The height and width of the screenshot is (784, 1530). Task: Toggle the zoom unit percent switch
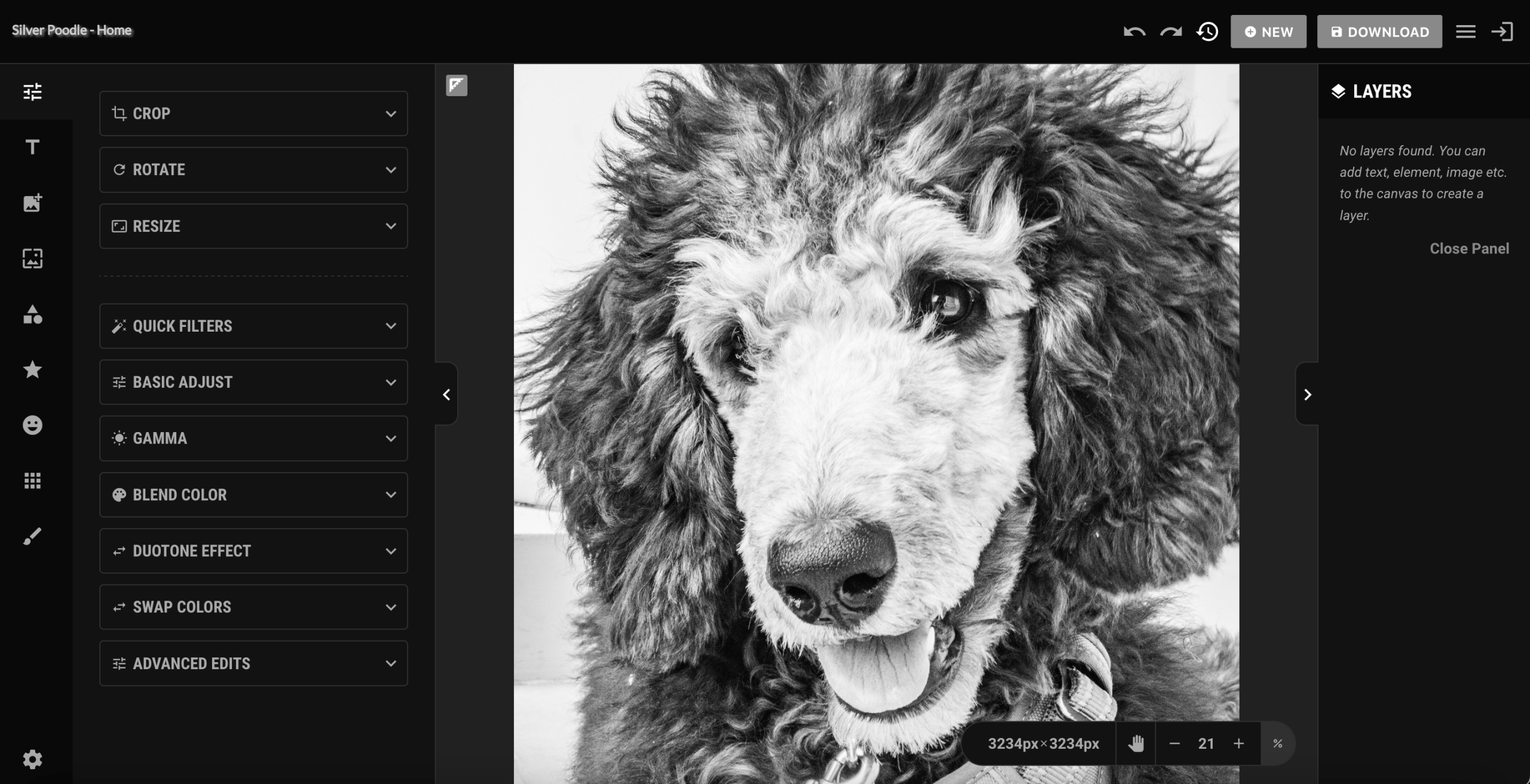[x=1278, y=743]
